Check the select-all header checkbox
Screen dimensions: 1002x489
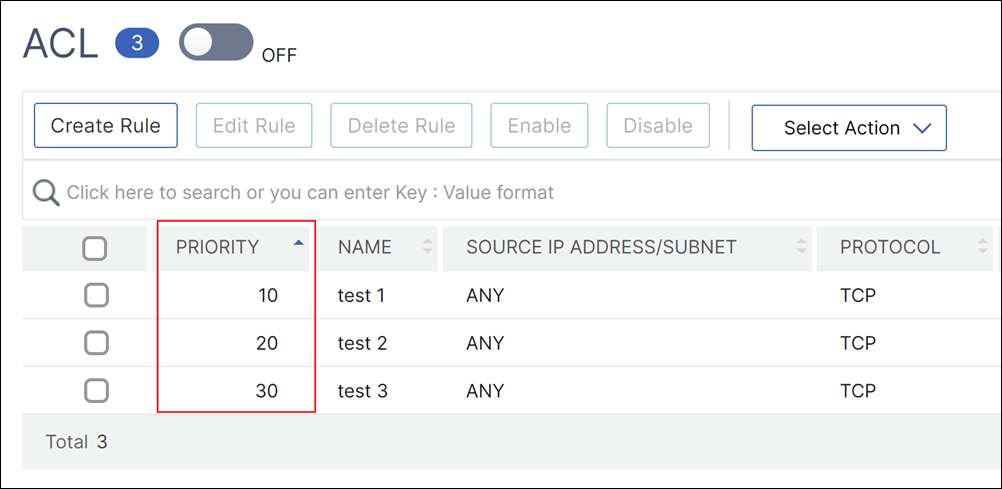(x=95, y=248)
